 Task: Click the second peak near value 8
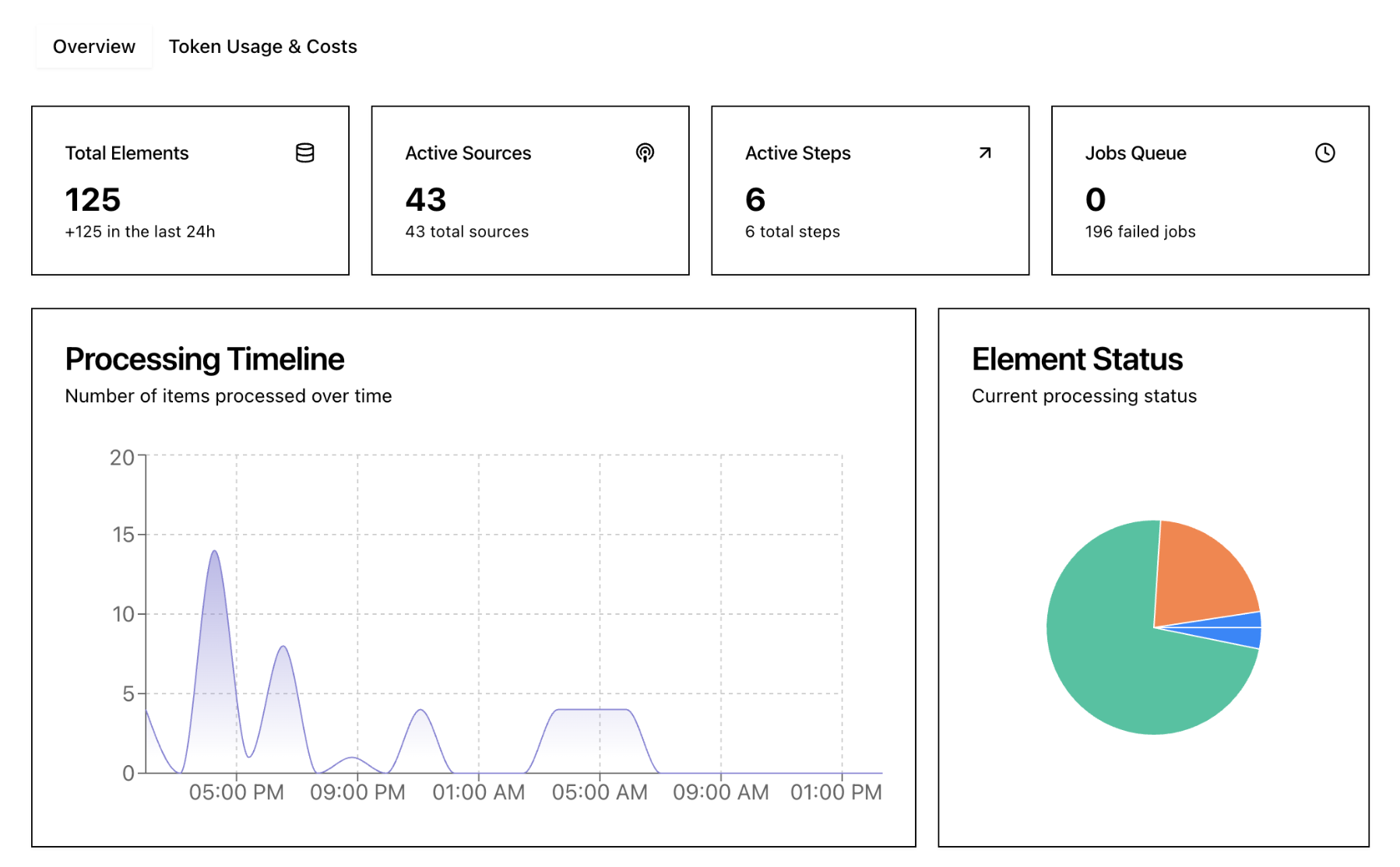click(x=283, y=648)
